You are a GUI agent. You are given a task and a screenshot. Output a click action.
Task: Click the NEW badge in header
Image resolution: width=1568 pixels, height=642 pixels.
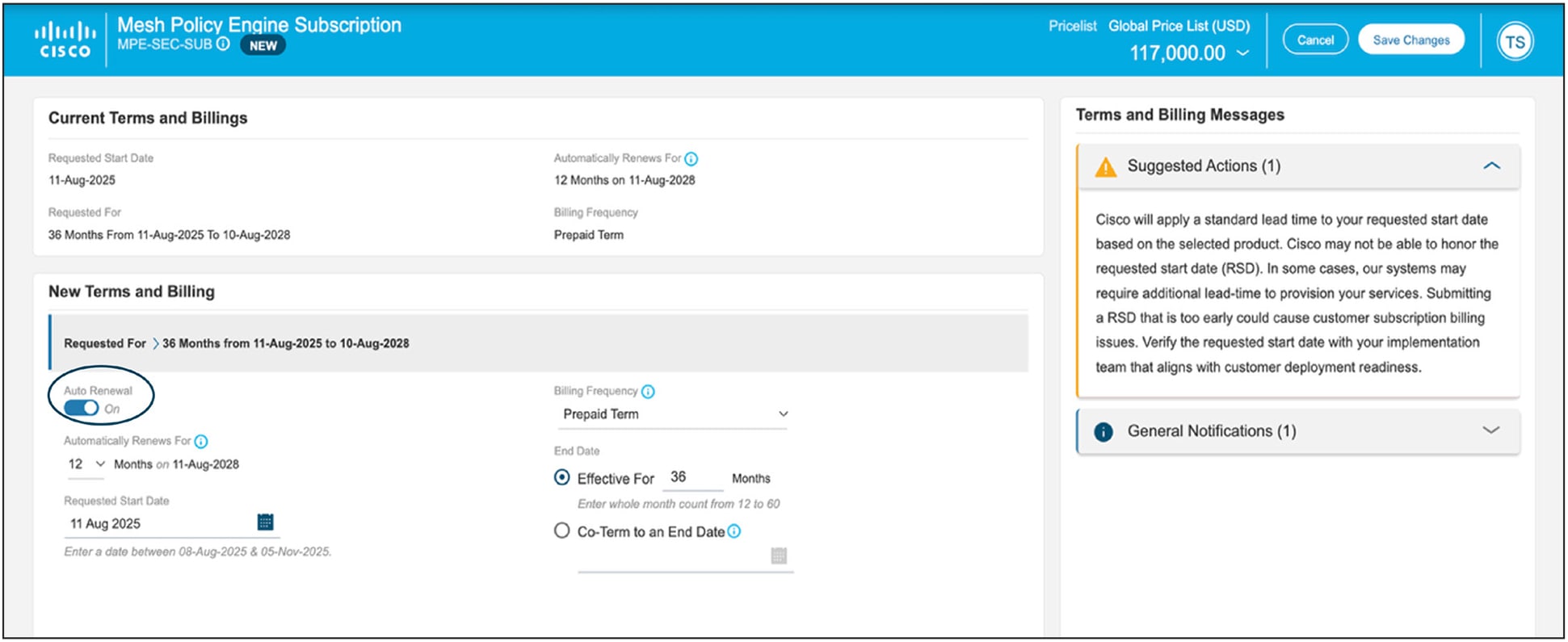tap(263, 46)
